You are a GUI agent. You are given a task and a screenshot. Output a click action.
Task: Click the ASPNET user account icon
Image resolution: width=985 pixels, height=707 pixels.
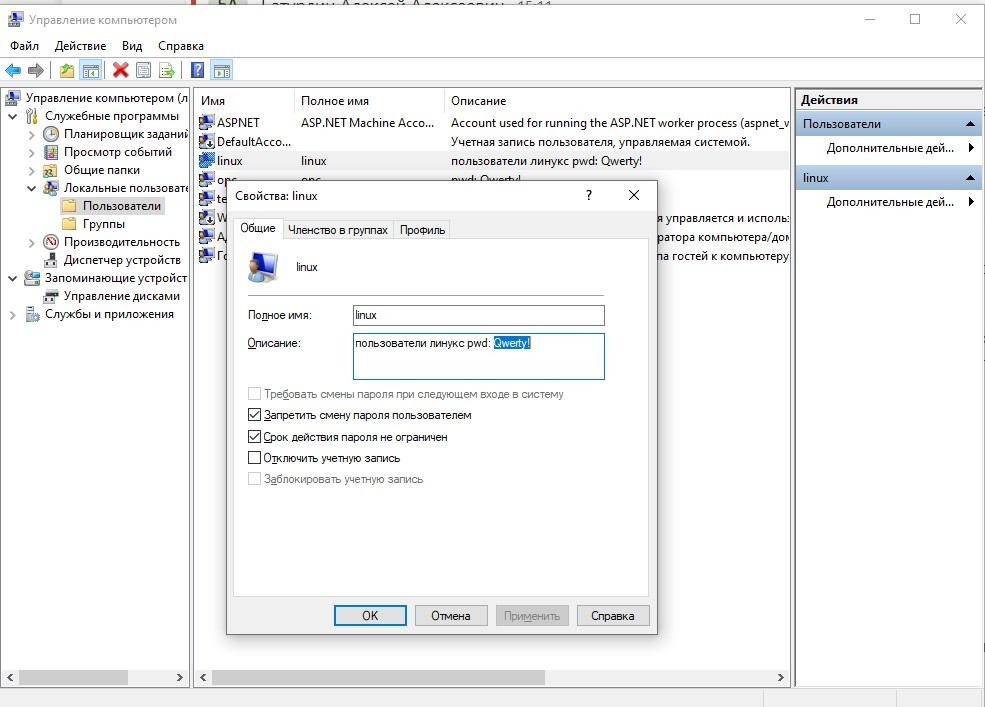tap(207, 123)
